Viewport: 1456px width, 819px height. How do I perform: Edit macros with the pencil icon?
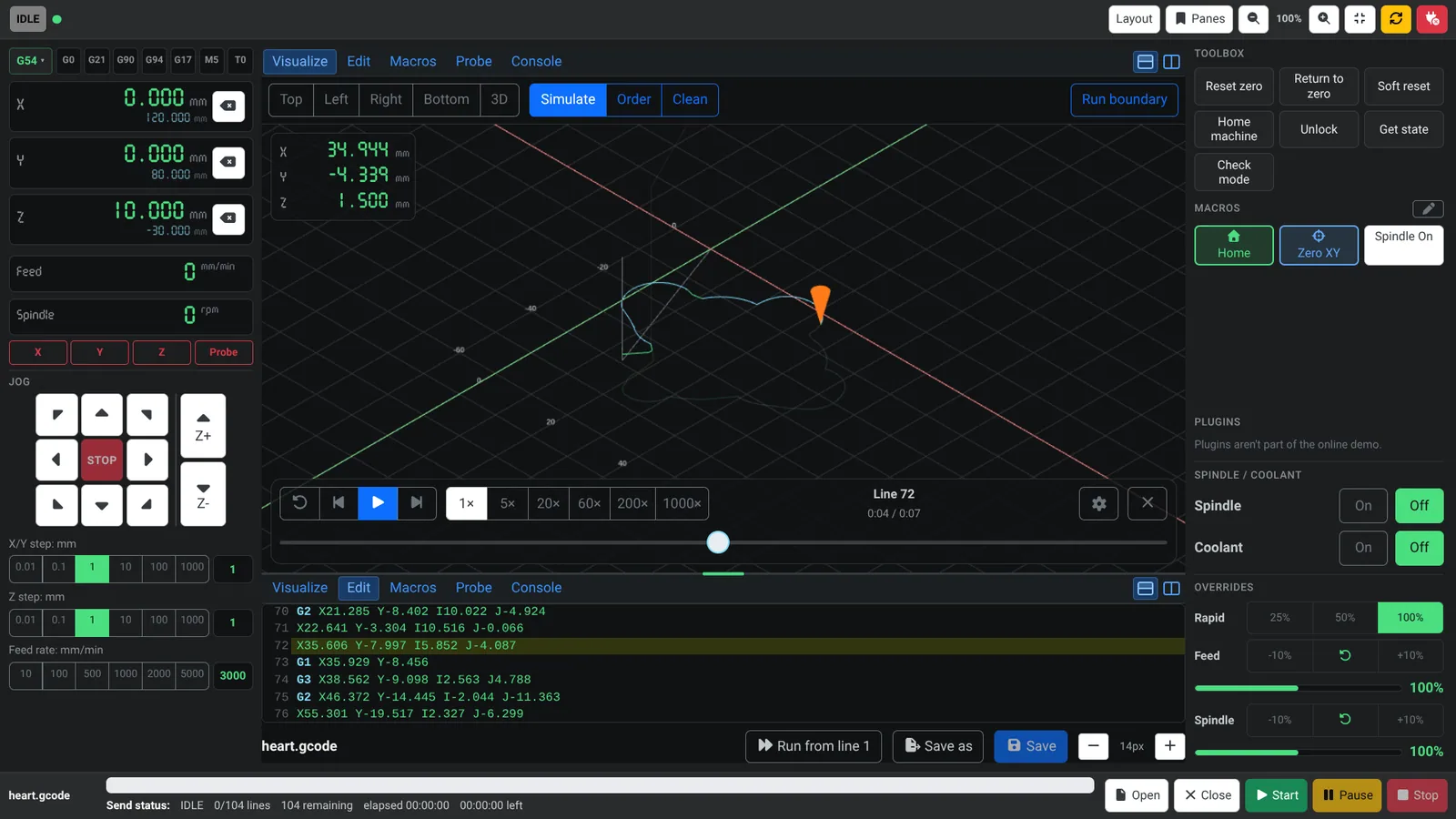1428,208
